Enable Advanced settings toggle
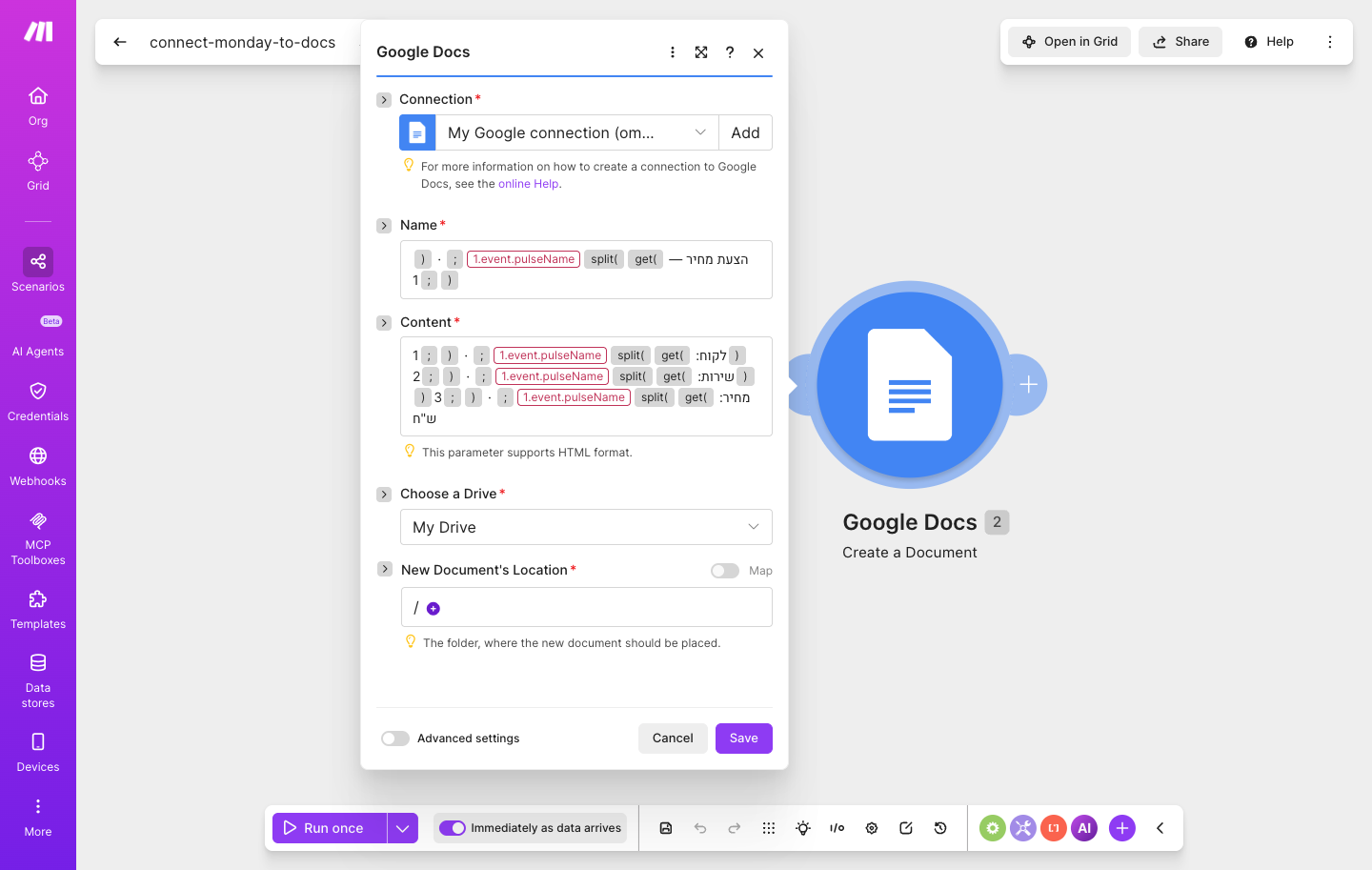 pyautogui.click(x=395, y=738)
